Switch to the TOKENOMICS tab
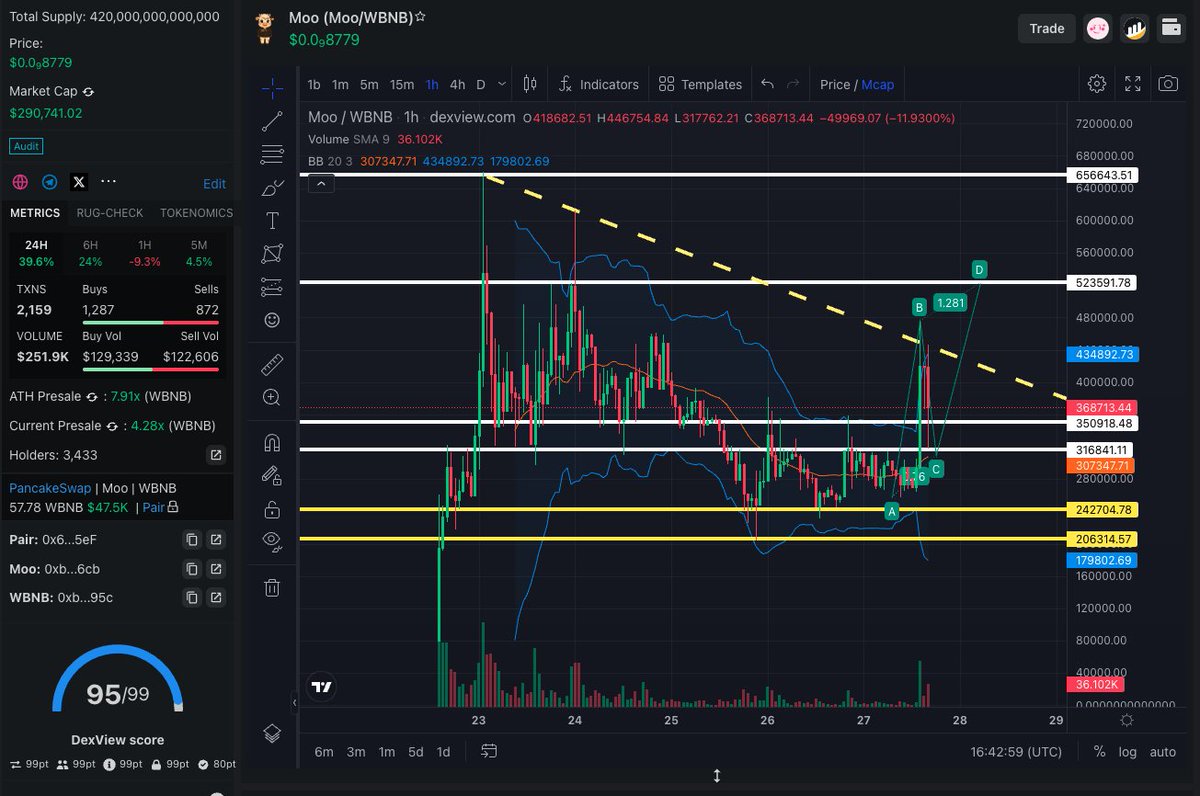 (x=196, y=213)
